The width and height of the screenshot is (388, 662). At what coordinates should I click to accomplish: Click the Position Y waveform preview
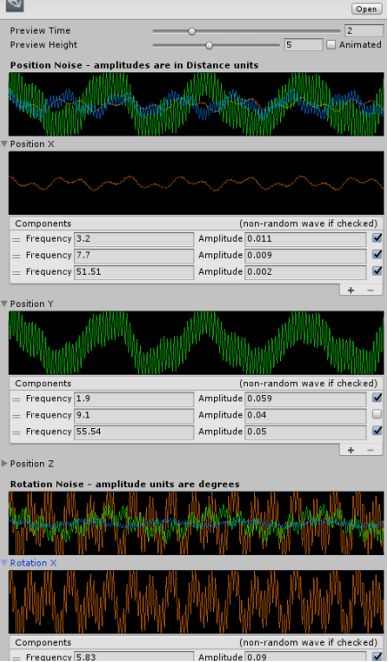[x=196, y=343]
